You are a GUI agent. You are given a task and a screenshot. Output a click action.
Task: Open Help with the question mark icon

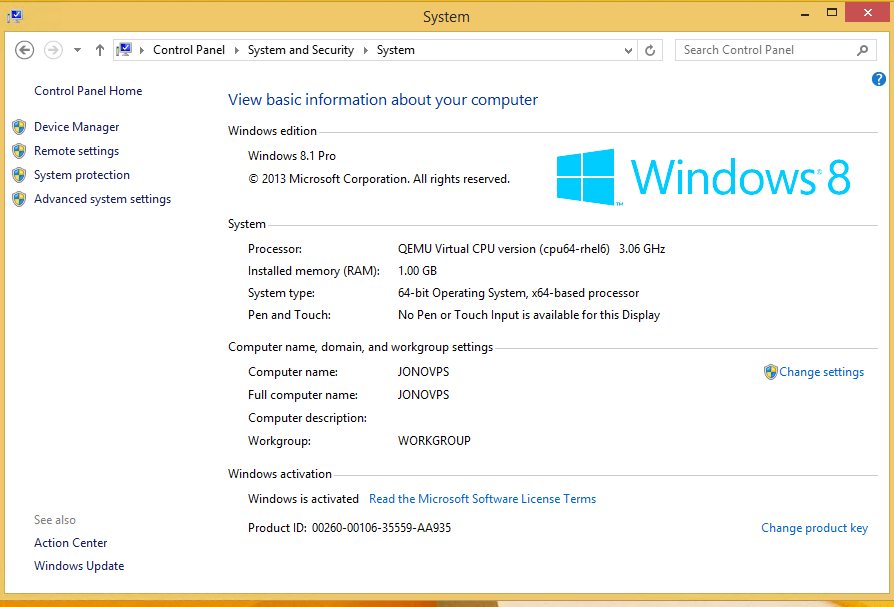point(879,79)
